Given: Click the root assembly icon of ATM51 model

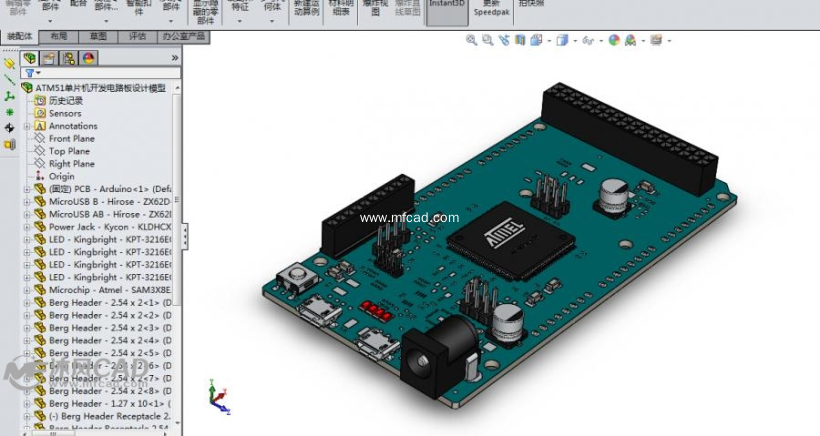Looking at the screenshot, I should pos(27,88).
